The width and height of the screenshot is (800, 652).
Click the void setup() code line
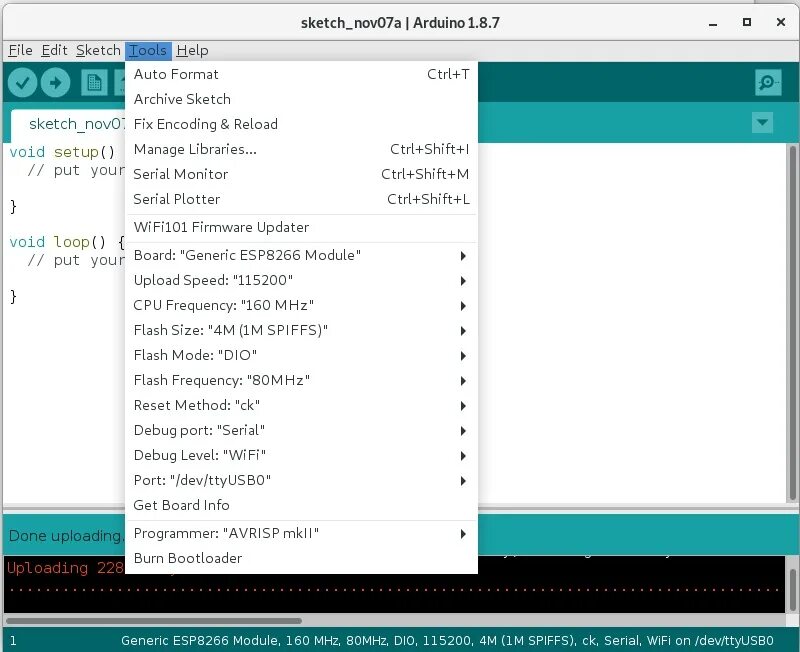point(62,152)
